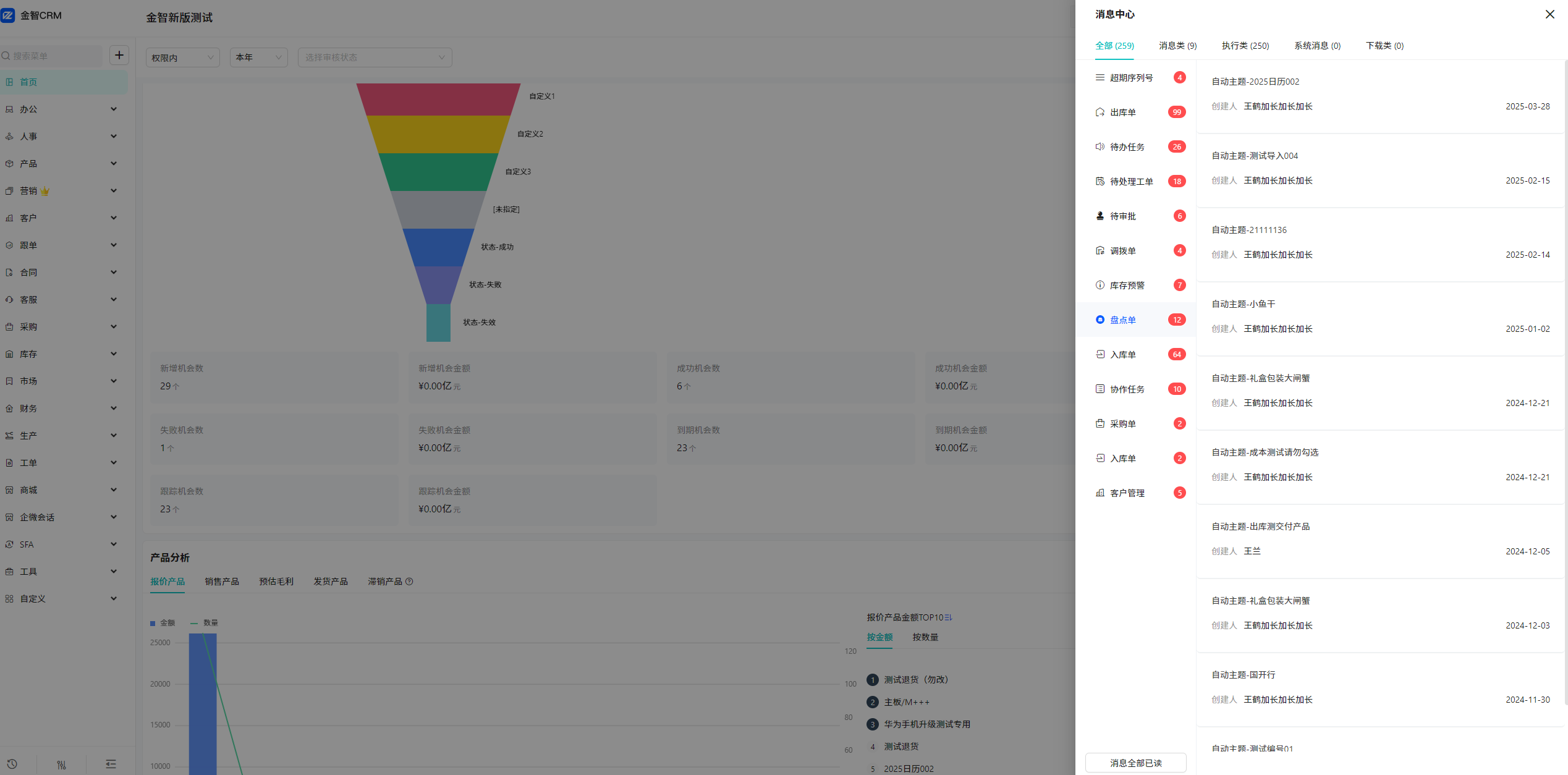Click the 超期序列号 list icon
Image resolution: width=1568 pixels, height=775 pixels.
pos(1100,77)
